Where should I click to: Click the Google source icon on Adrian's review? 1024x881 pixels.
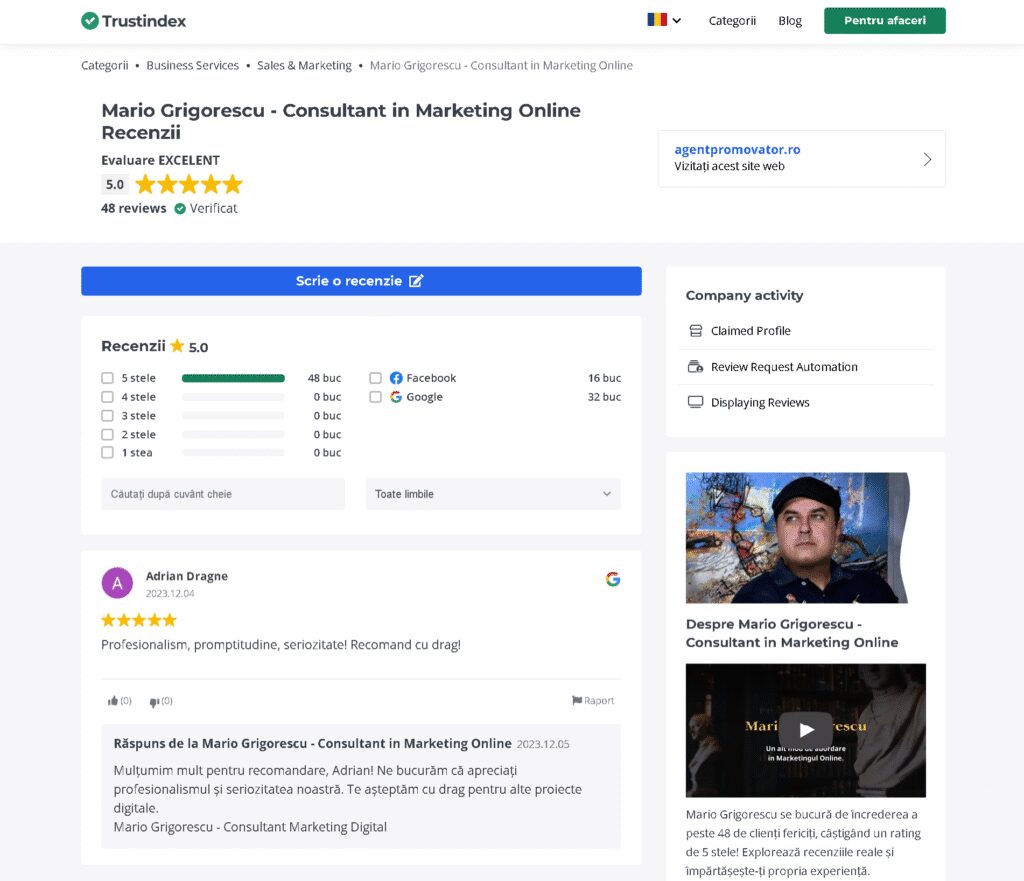[613, 579]
